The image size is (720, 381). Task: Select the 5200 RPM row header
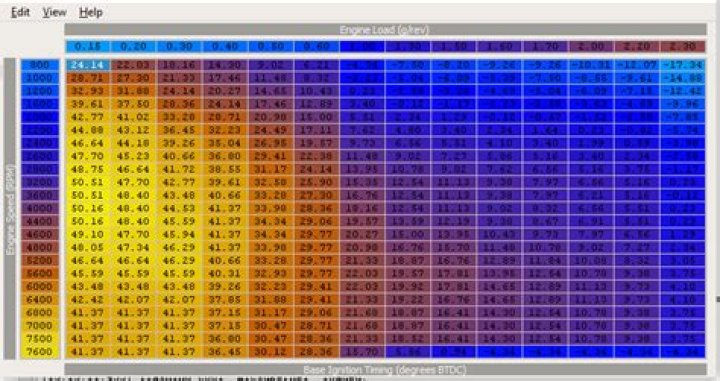[39, 260]
